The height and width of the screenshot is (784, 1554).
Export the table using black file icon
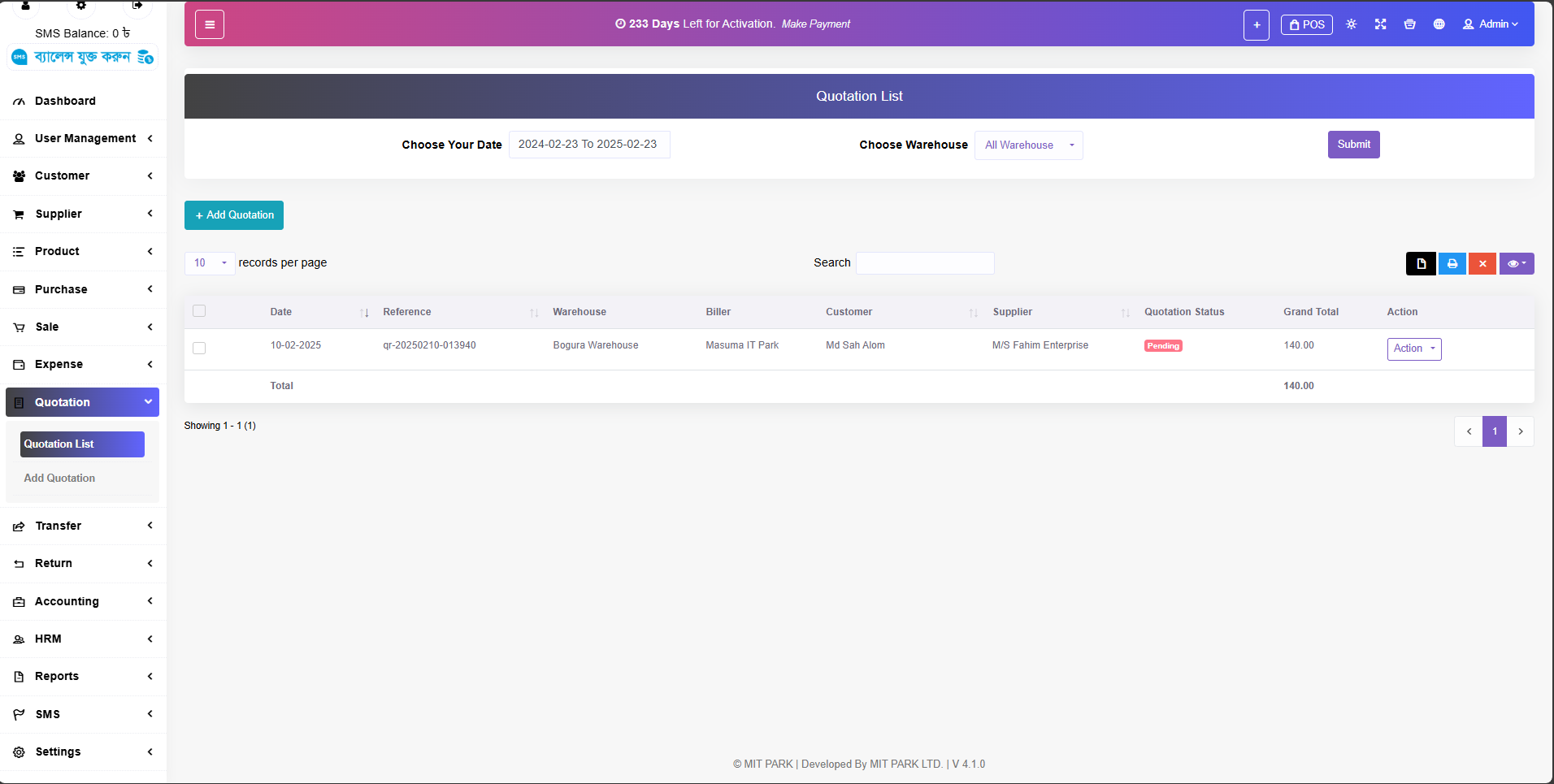point(1421,263)
